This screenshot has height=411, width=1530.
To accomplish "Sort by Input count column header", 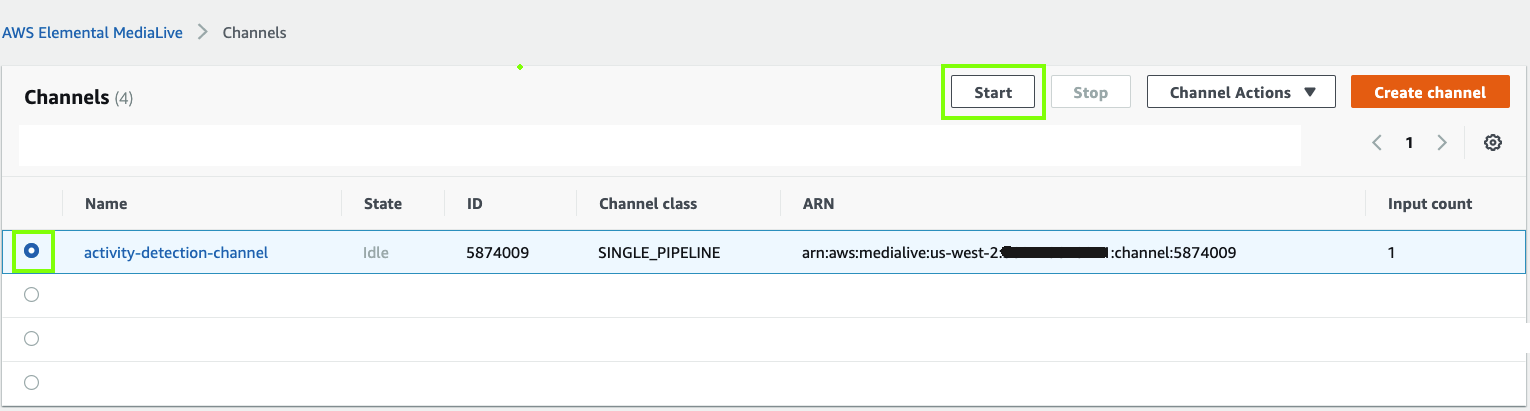I will pos(1430,203).
